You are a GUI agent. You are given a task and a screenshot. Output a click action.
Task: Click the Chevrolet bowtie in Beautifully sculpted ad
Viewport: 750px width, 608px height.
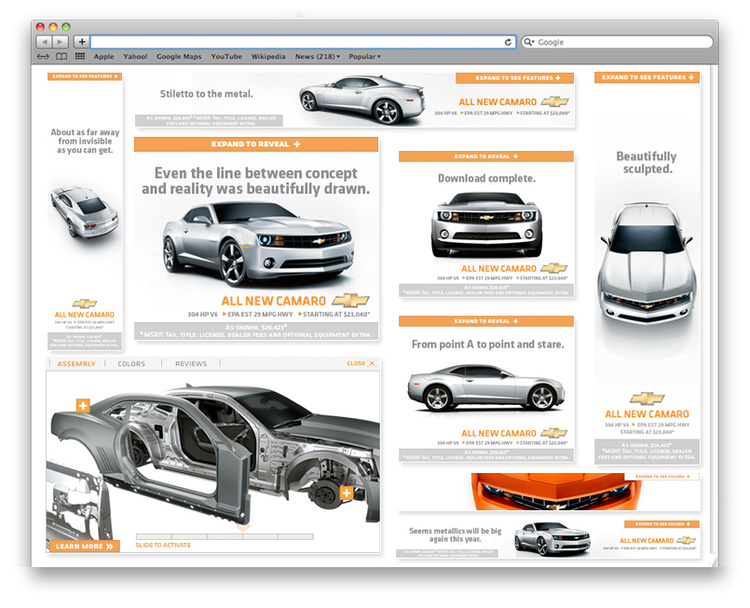coord(647,398)
